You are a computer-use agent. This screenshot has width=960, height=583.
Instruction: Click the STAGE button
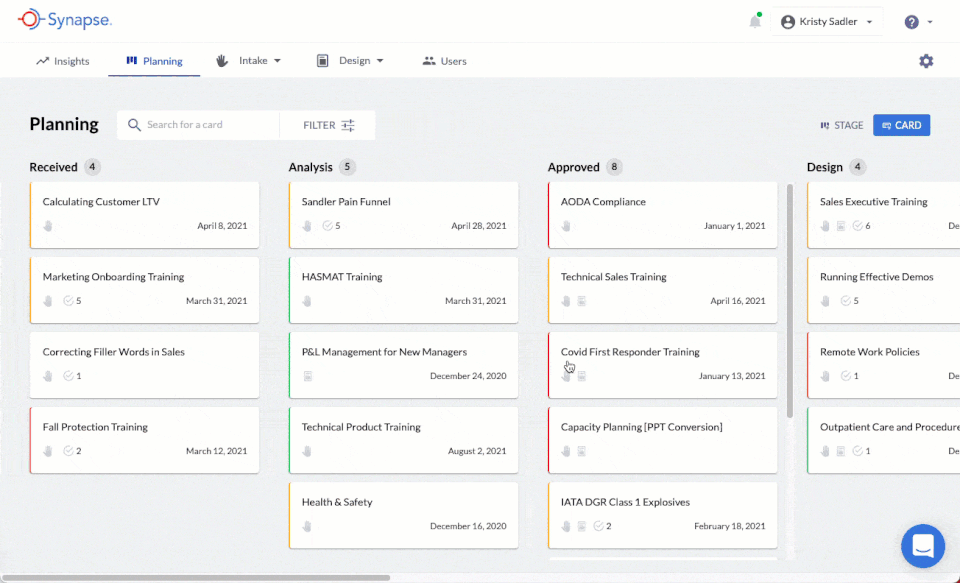coord(842,125)
